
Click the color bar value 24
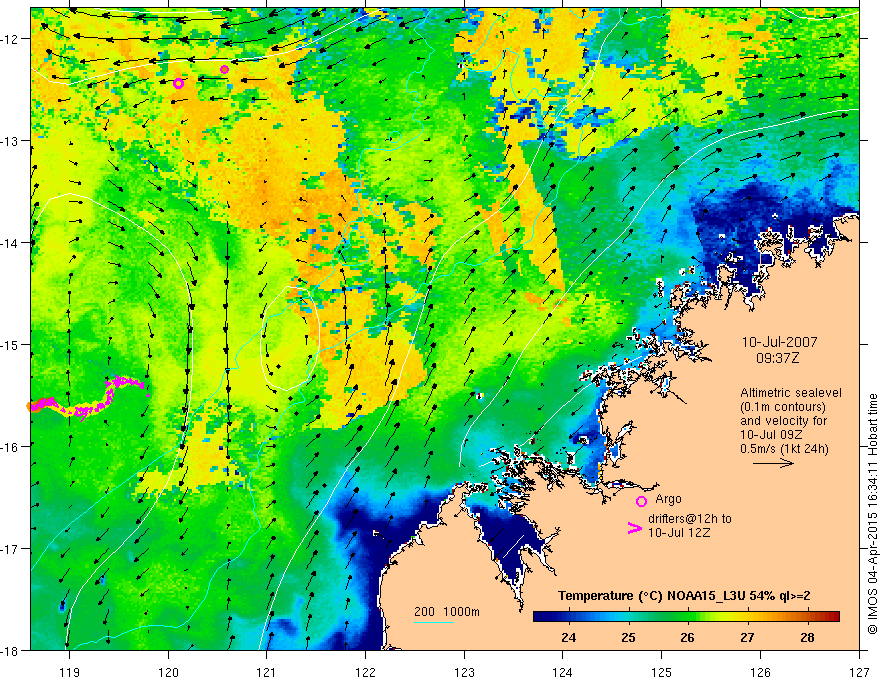pyautogui.click(x=569, y=637)
